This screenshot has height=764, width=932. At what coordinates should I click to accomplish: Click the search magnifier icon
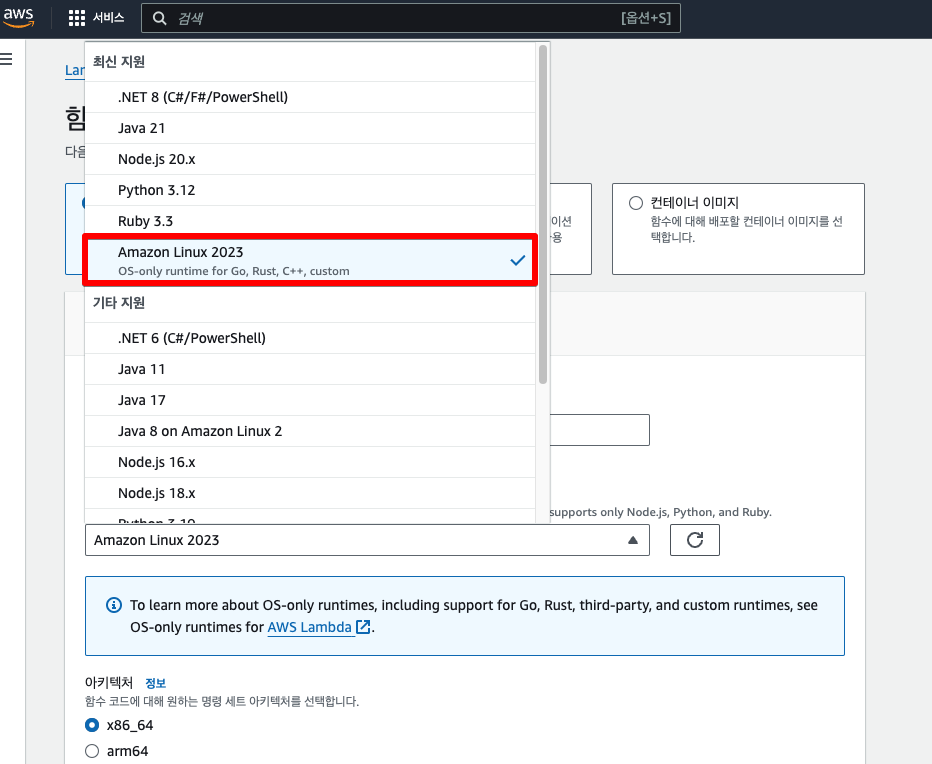click(159, 18)
